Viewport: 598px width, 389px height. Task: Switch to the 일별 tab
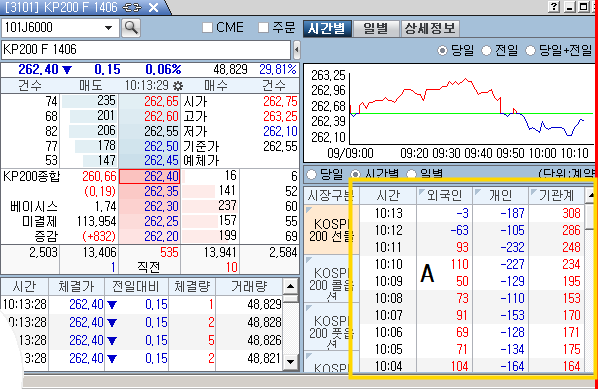(376, 28)
